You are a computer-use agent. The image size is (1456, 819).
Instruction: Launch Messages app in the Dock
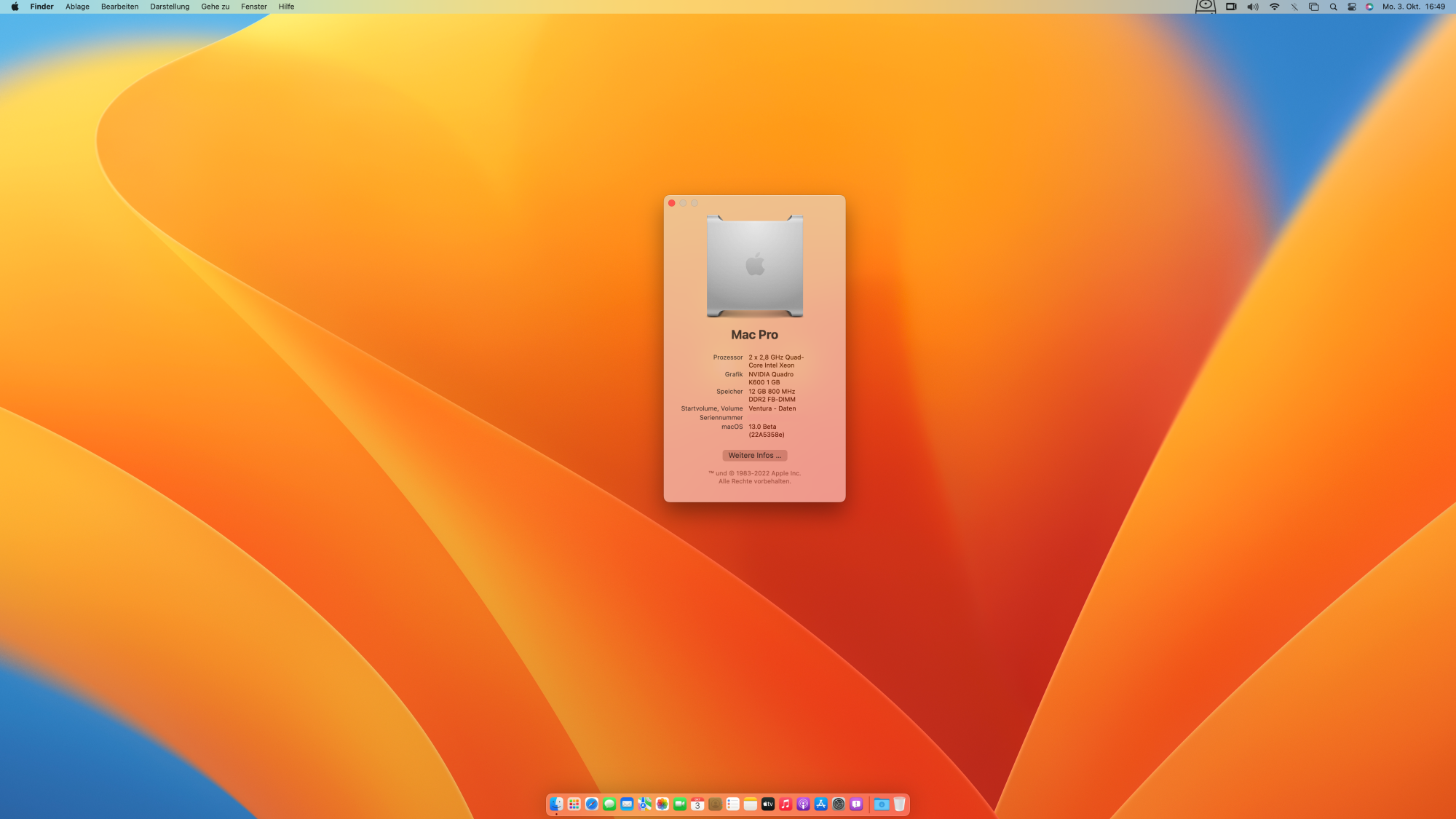tap(609, 804)
